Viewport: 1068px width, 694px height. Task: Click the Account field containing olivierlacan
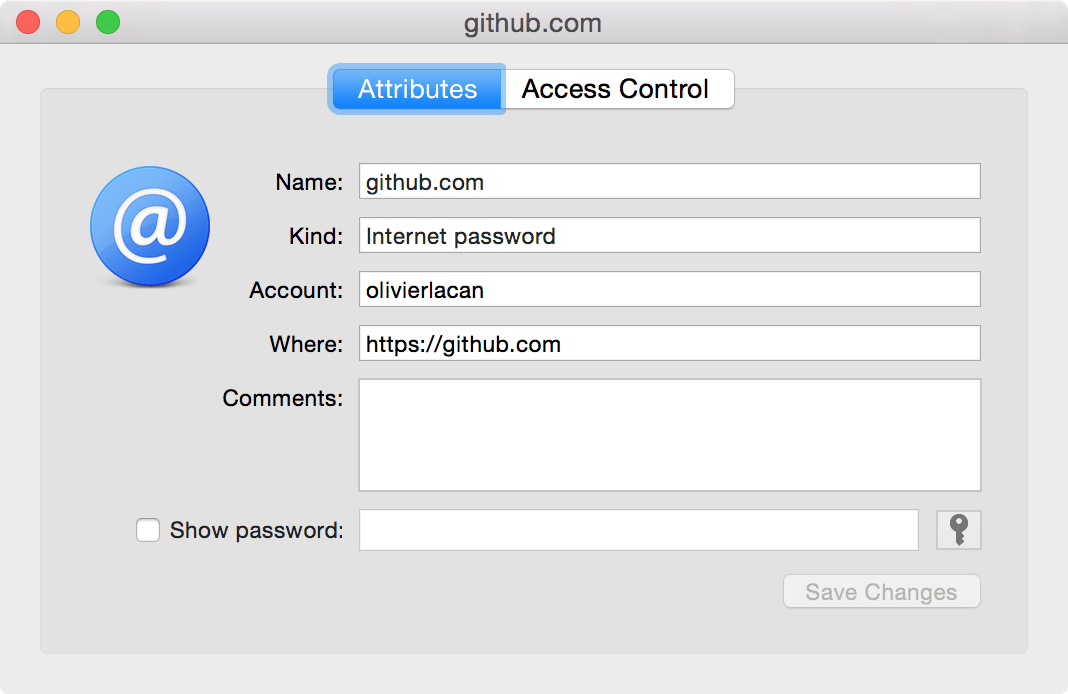tap(668, 290)
